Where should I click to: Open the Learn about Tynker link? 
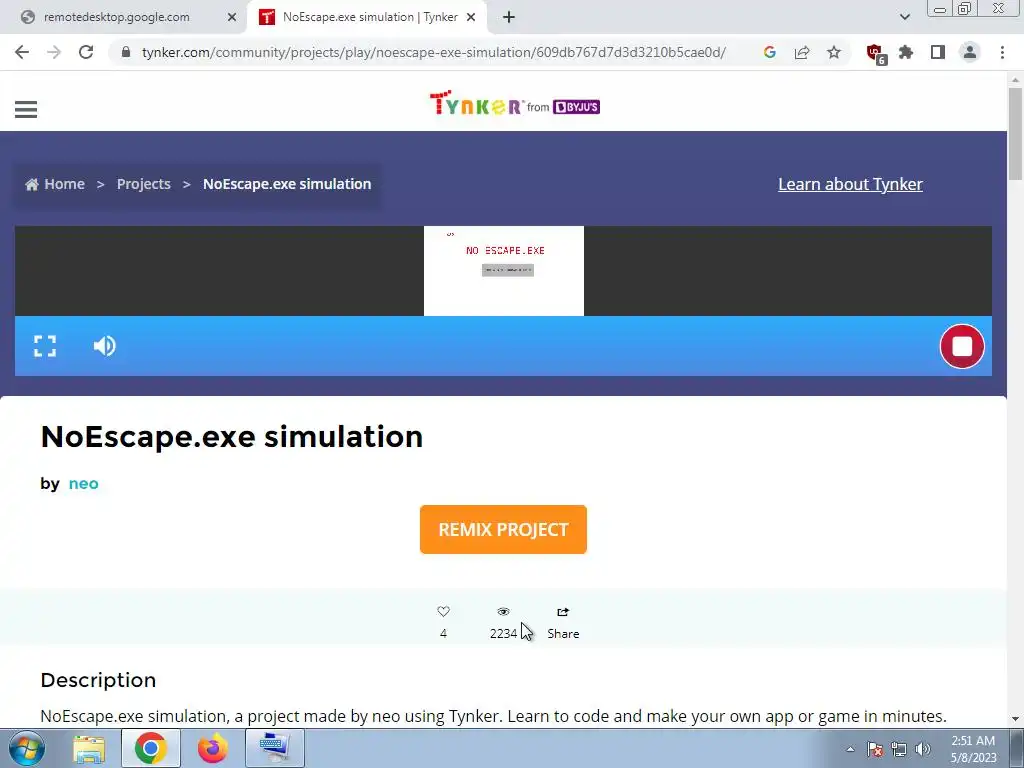(850, 184)
